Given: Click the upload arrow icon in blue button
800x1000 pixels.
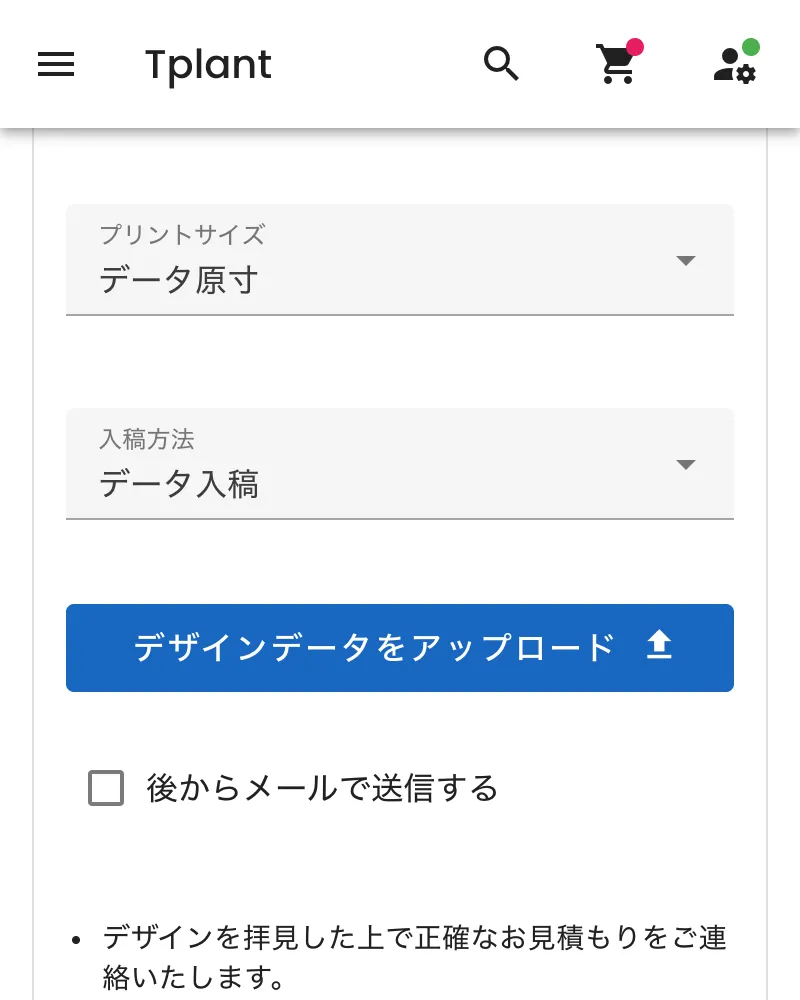Looking at the screenshot, I should [658, 647].
